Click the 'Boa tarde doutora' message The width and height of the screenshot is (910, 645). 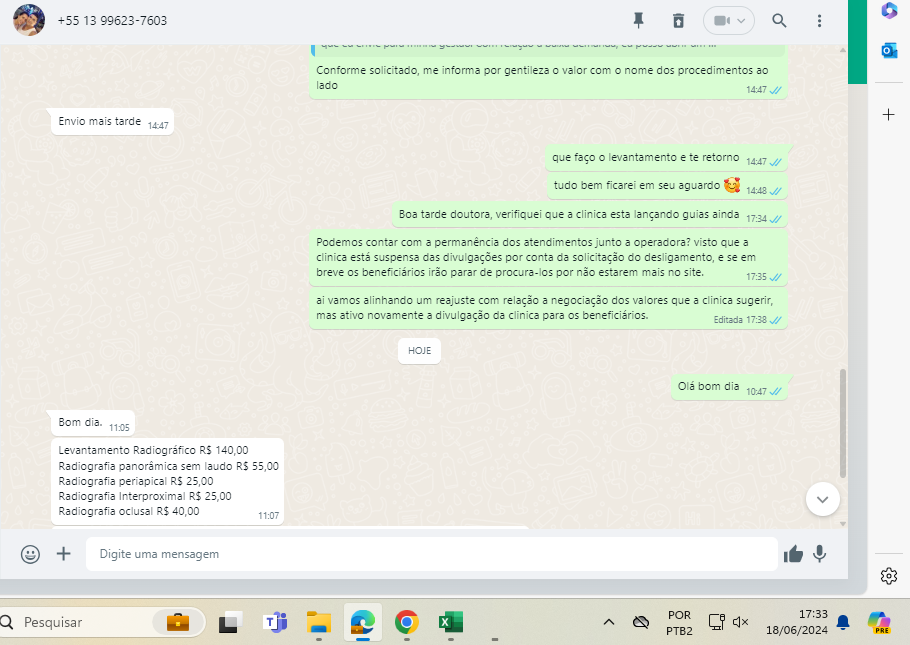[x=589, y=215]
